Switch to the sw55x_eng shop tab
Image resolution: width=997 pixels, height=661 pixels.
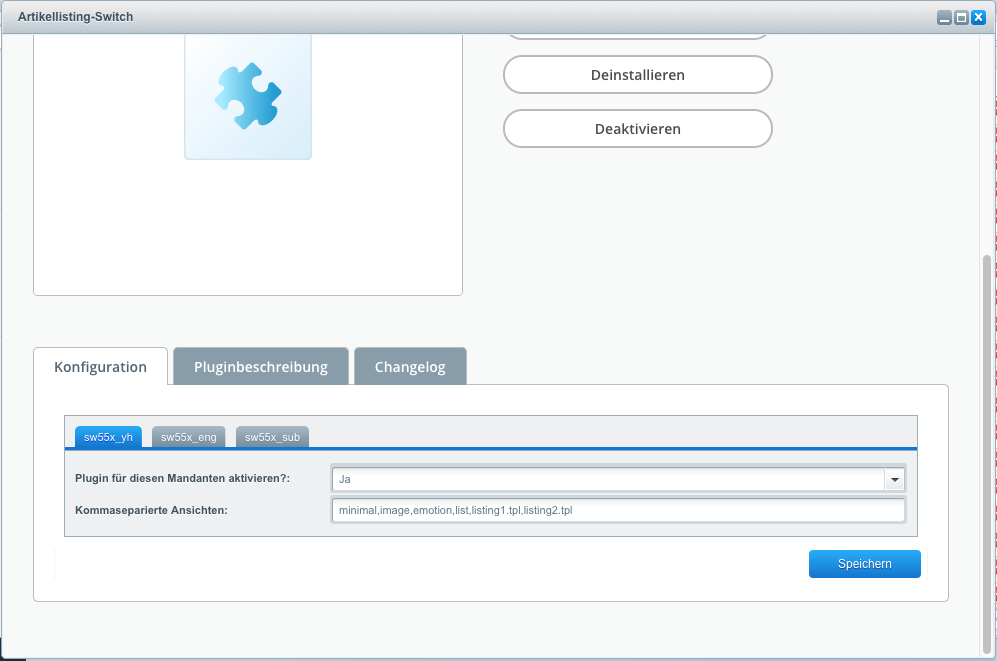coord(188,437)
